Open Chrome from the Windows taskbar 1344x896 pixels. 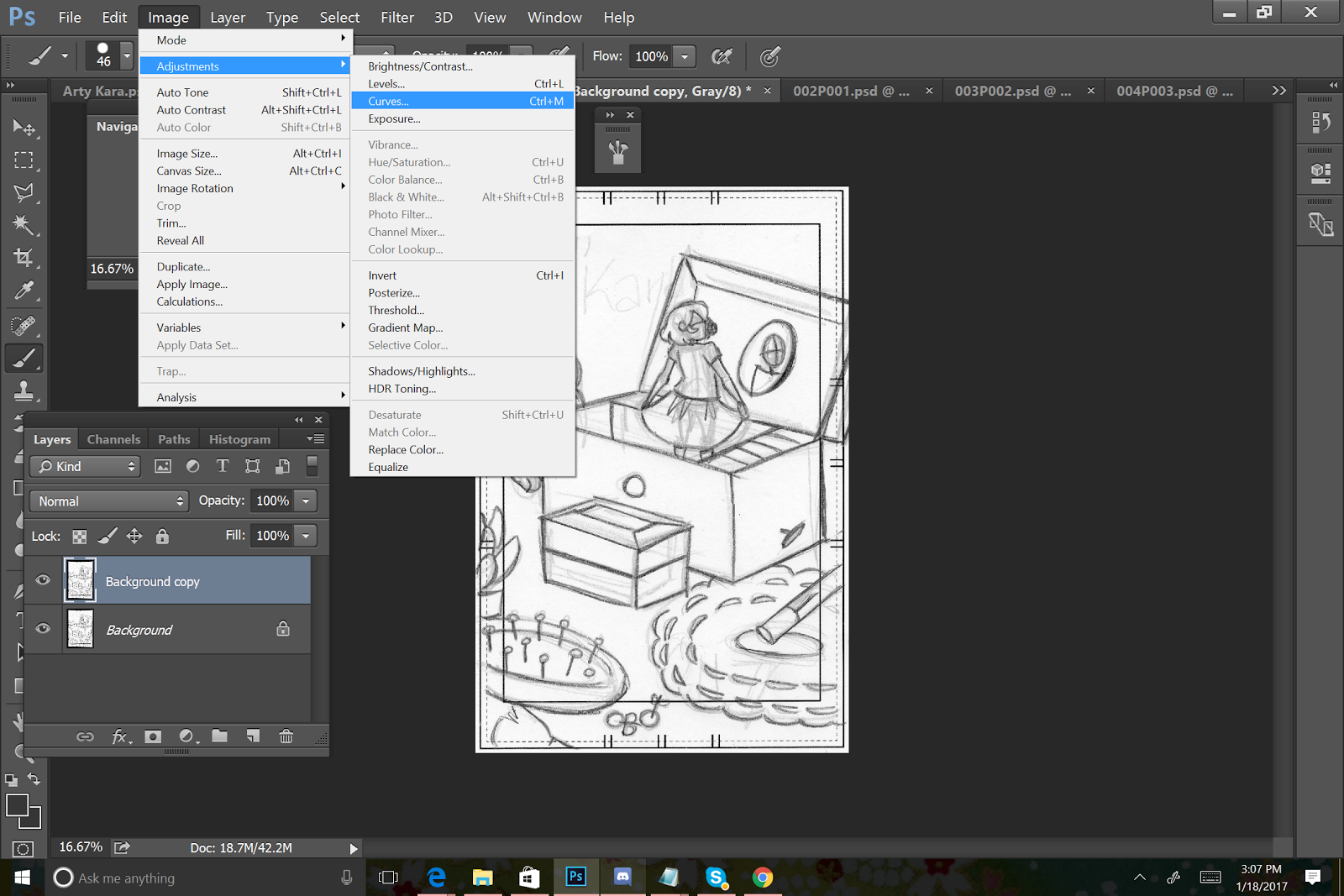coord(763,878)
